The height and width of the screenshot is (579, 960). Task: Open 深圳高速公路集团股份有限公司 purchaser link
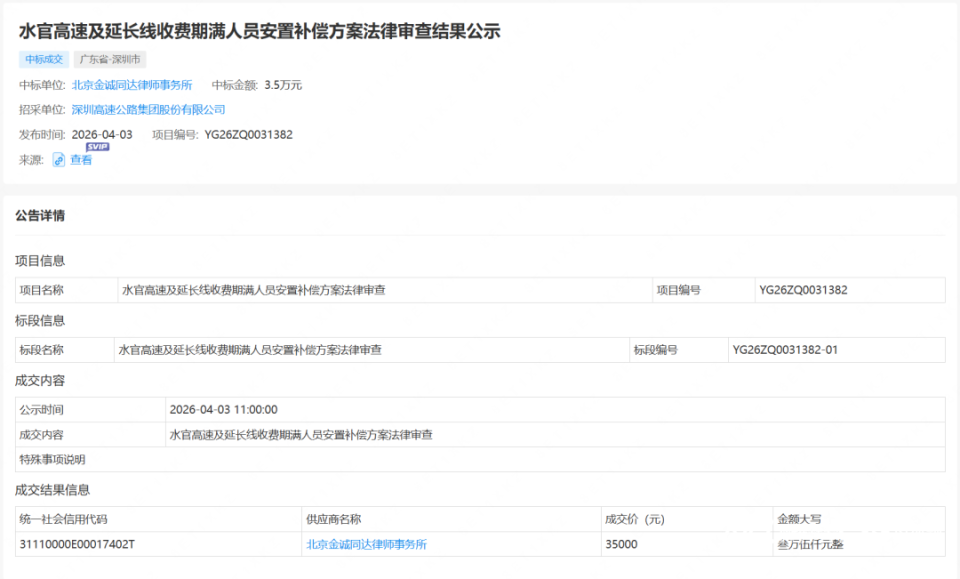pos(149,110)
